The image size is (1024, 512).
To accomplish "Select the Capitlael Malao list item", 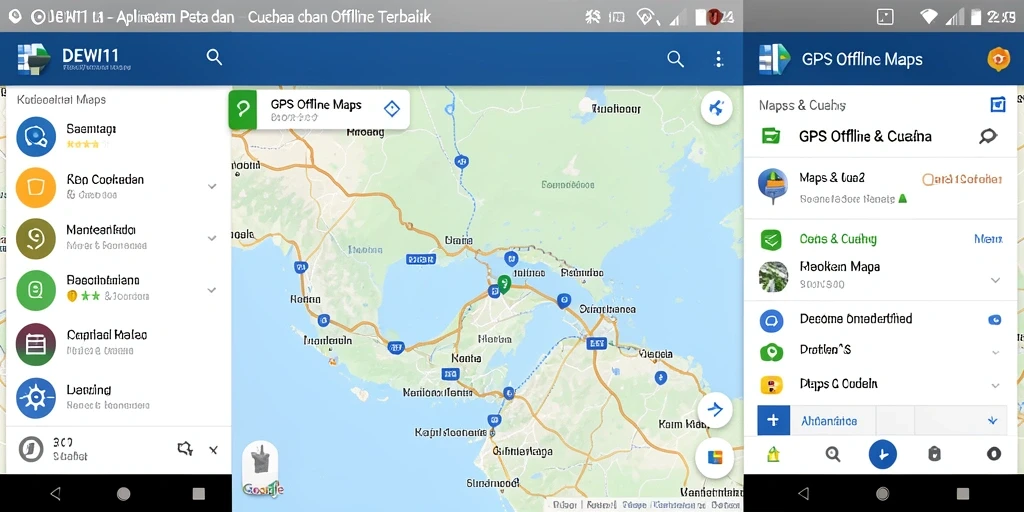I will point(118,344).
